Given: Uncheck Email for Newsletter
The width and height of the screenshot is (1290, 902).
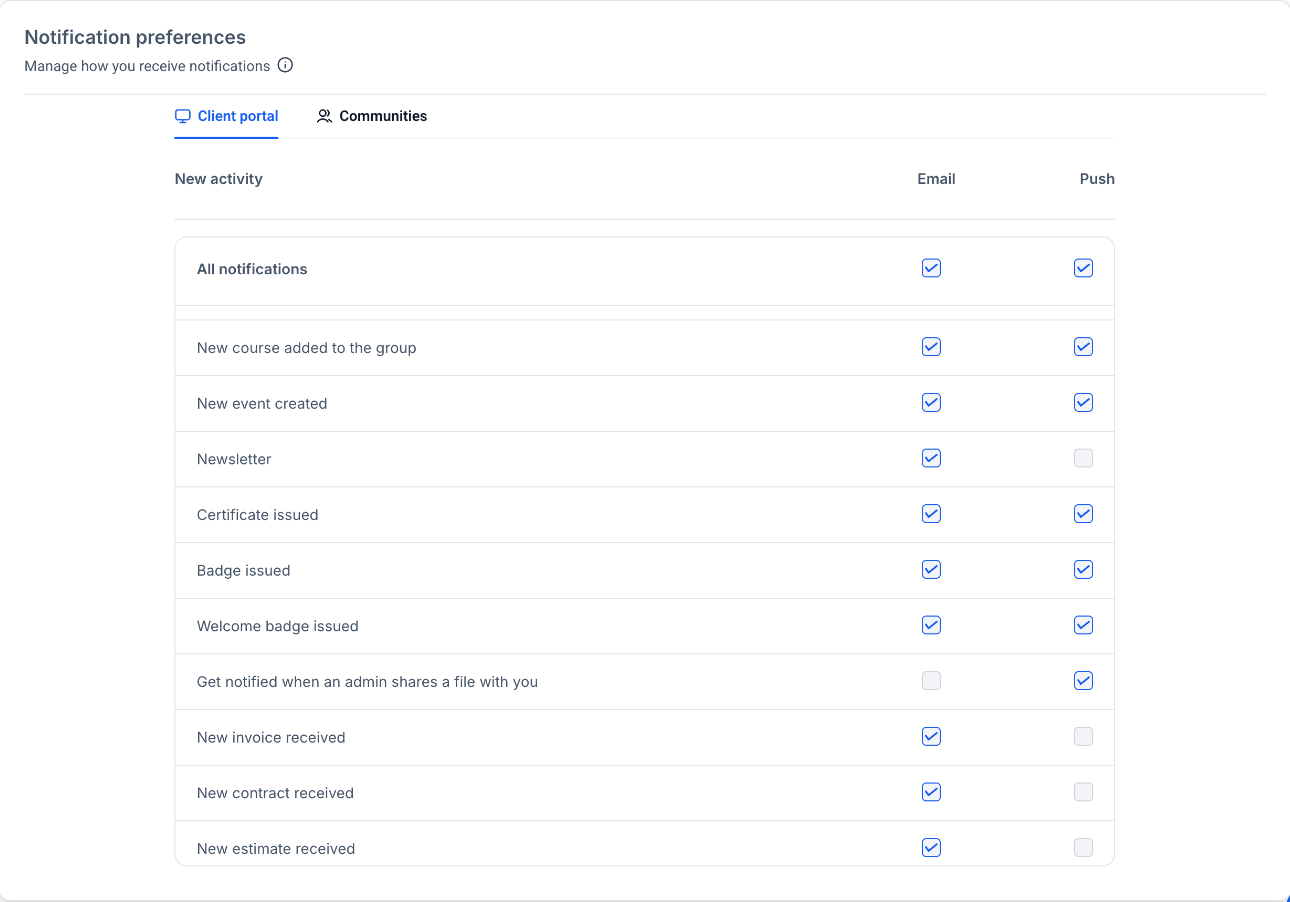Looking at the screenshot, I should 931,458.
